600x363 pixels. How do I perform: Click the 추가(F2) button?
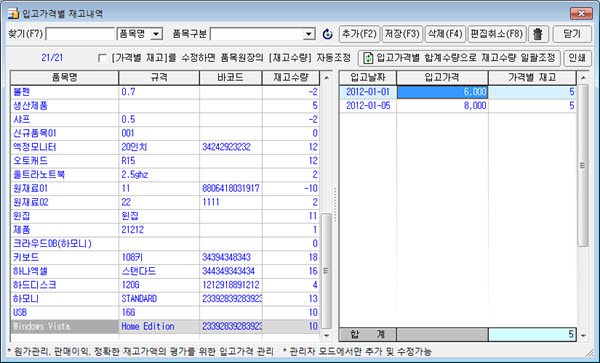[359, 34]
